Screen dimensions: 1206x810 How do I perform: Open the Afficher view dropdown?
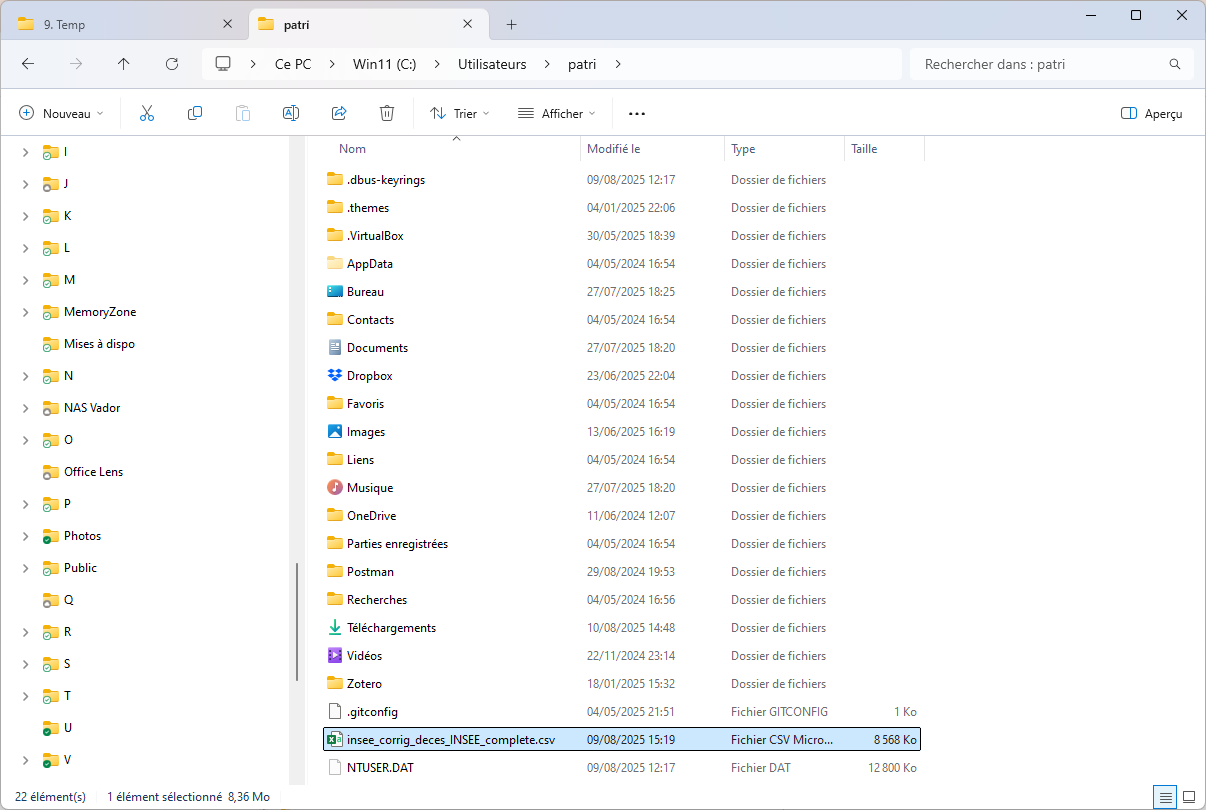[556, 114]
